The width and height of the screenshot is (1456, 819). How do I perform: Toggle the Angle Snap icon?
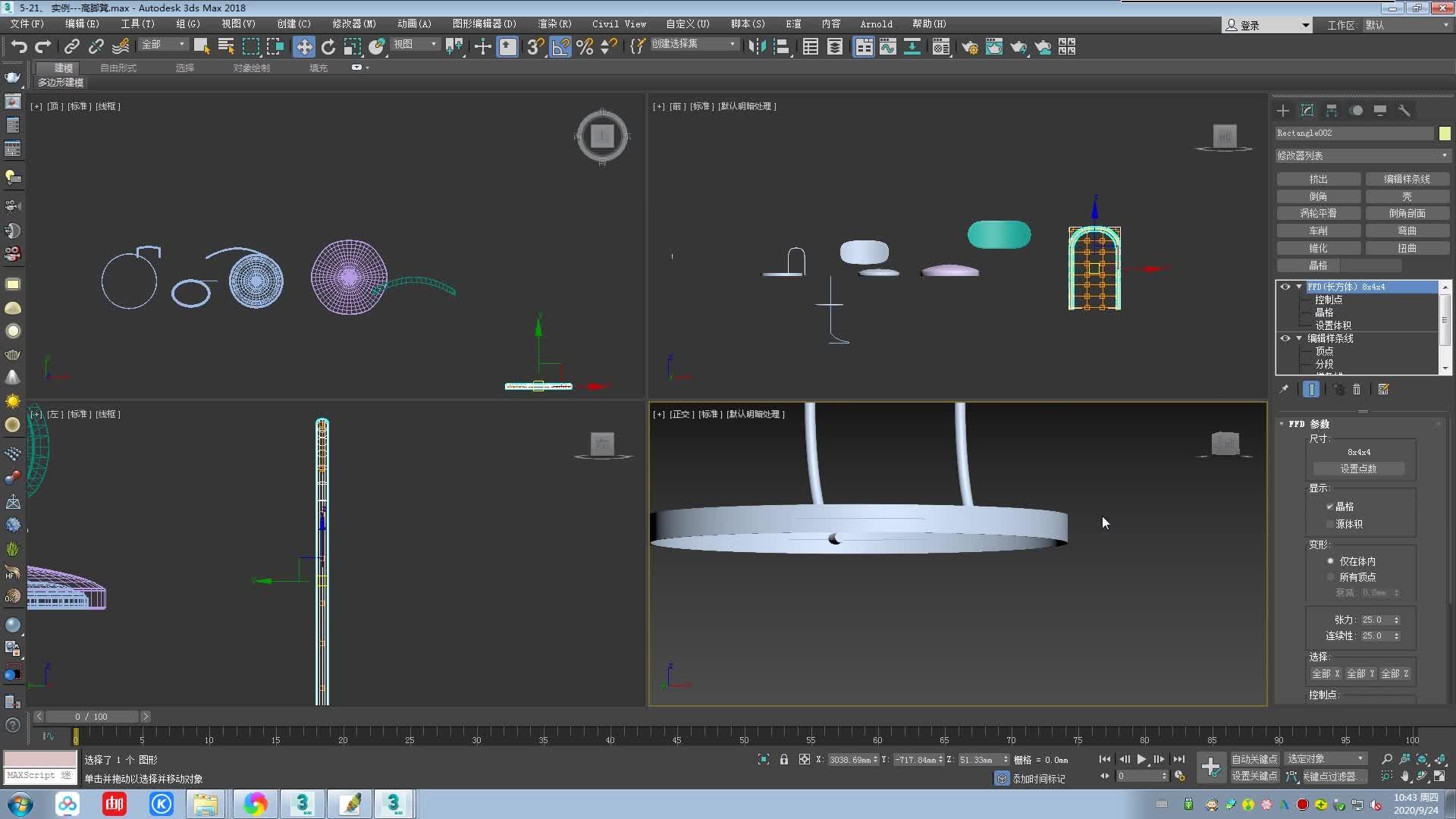(x=560, y=47)
